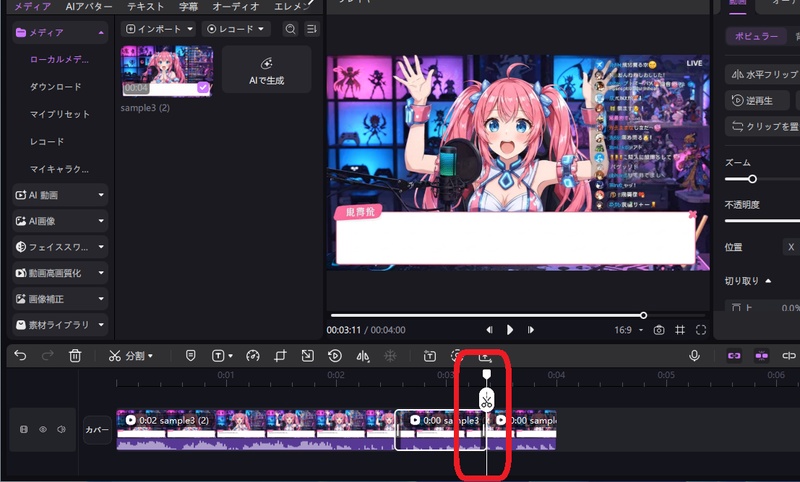
Task: Click the preview progress slider handle
Action: [643, 315]
